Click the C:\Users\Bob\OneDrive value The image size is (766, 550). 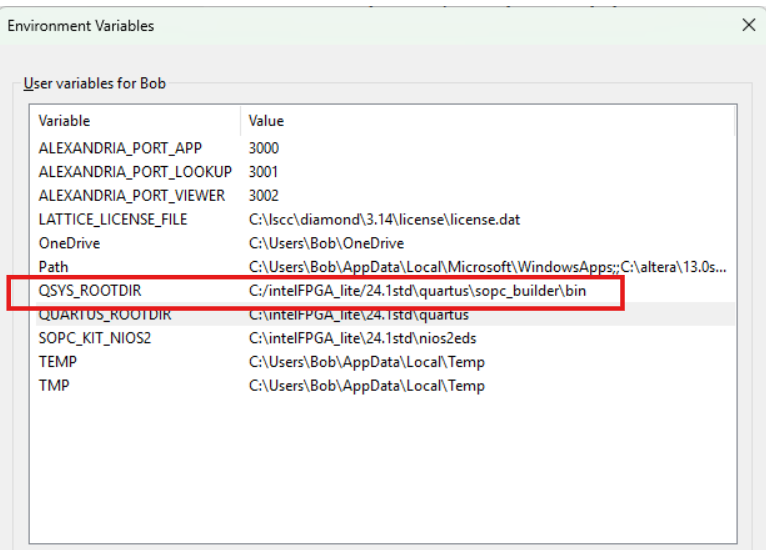click(327, 243)
